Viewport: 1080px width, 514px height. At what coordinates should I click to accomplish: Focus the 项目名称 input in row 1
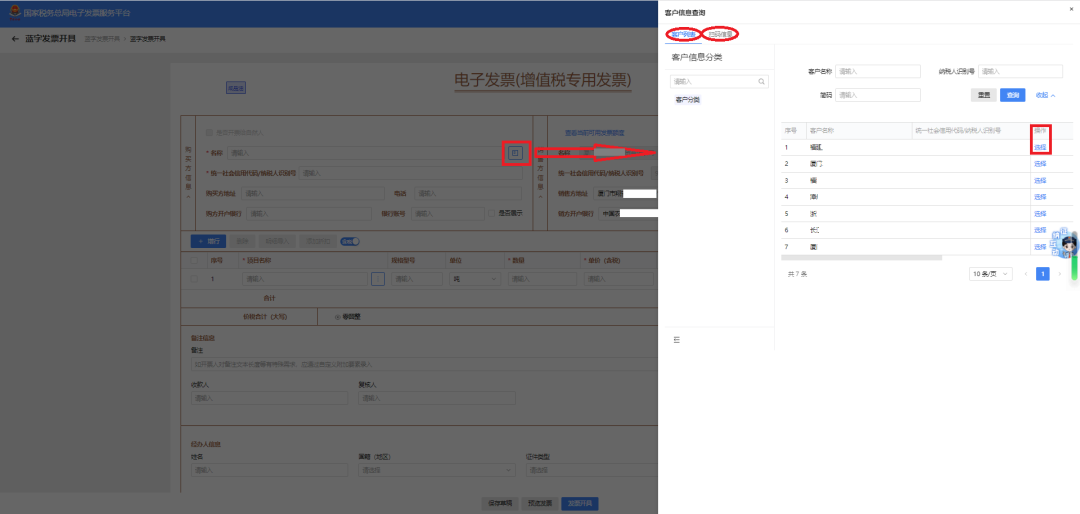304,279
